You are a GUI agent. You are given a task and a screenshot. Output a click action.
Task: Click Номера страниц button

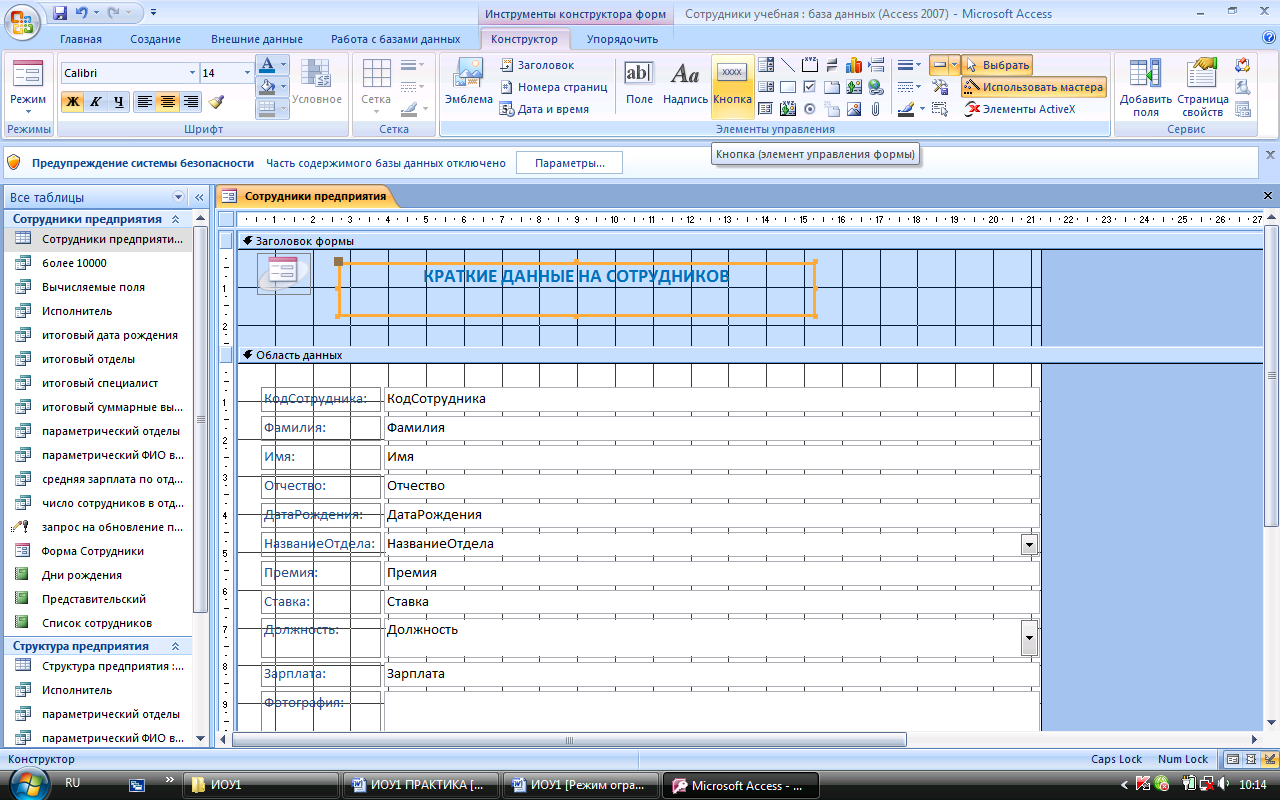553,87
